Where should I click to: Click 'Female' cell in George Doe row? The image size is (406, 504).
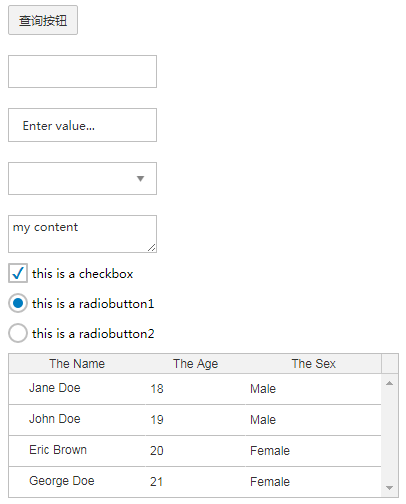(313, 482)
